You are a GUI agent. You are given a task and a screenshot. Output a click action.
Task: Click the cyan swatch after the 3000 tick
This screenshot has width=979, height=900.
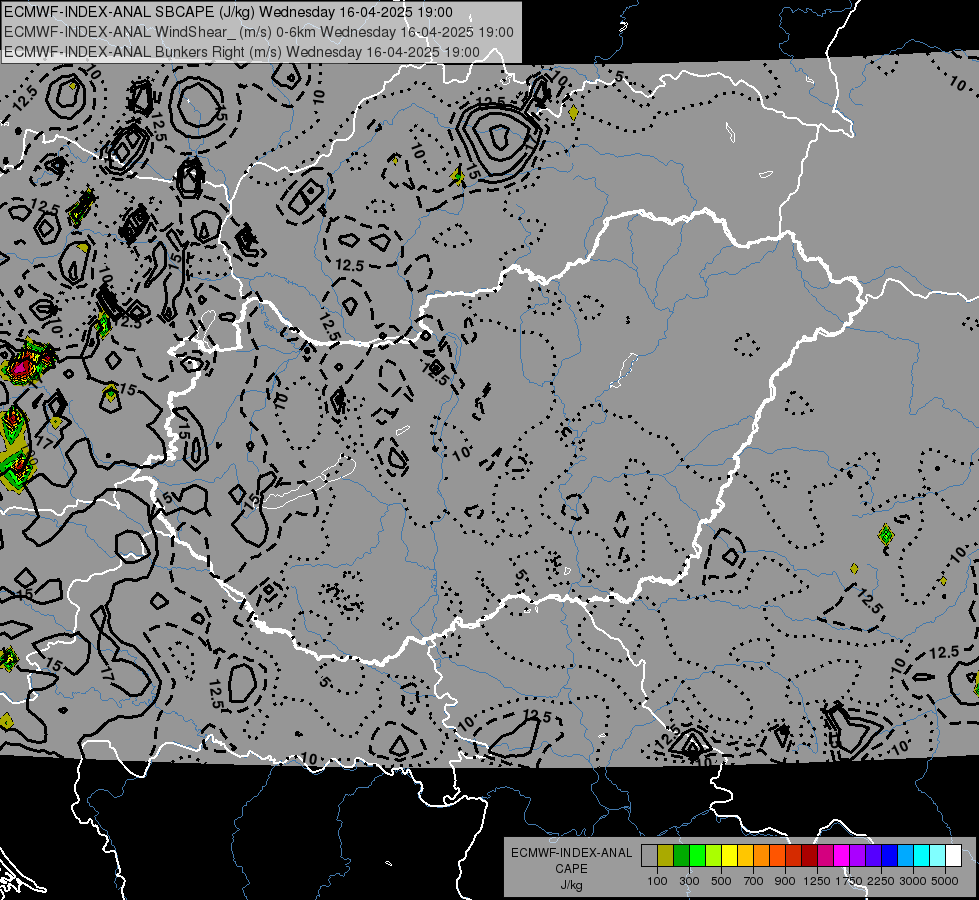[922, 856]
